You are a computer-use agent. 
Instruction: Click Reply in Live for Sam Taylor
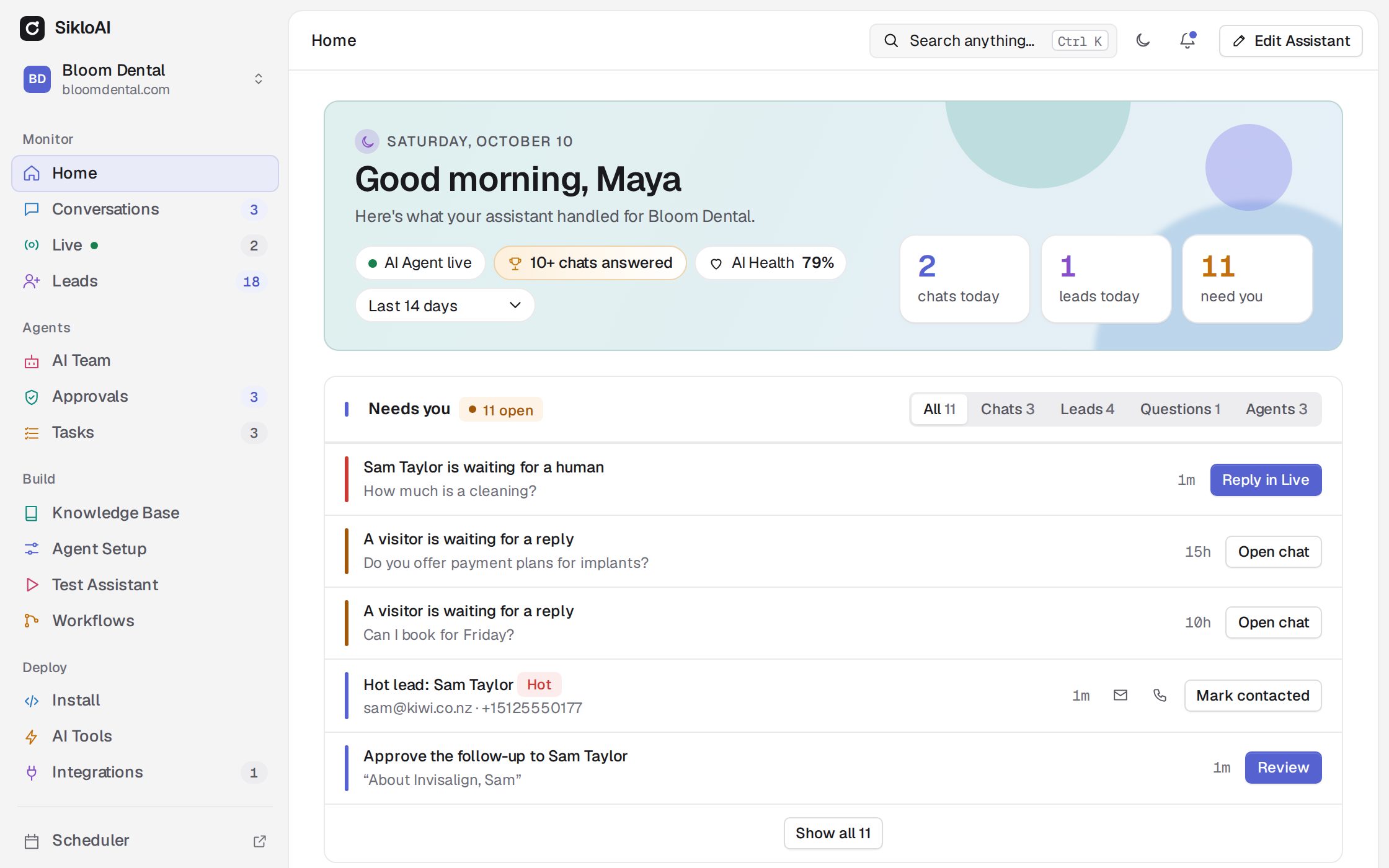(x=1266, y=480)
